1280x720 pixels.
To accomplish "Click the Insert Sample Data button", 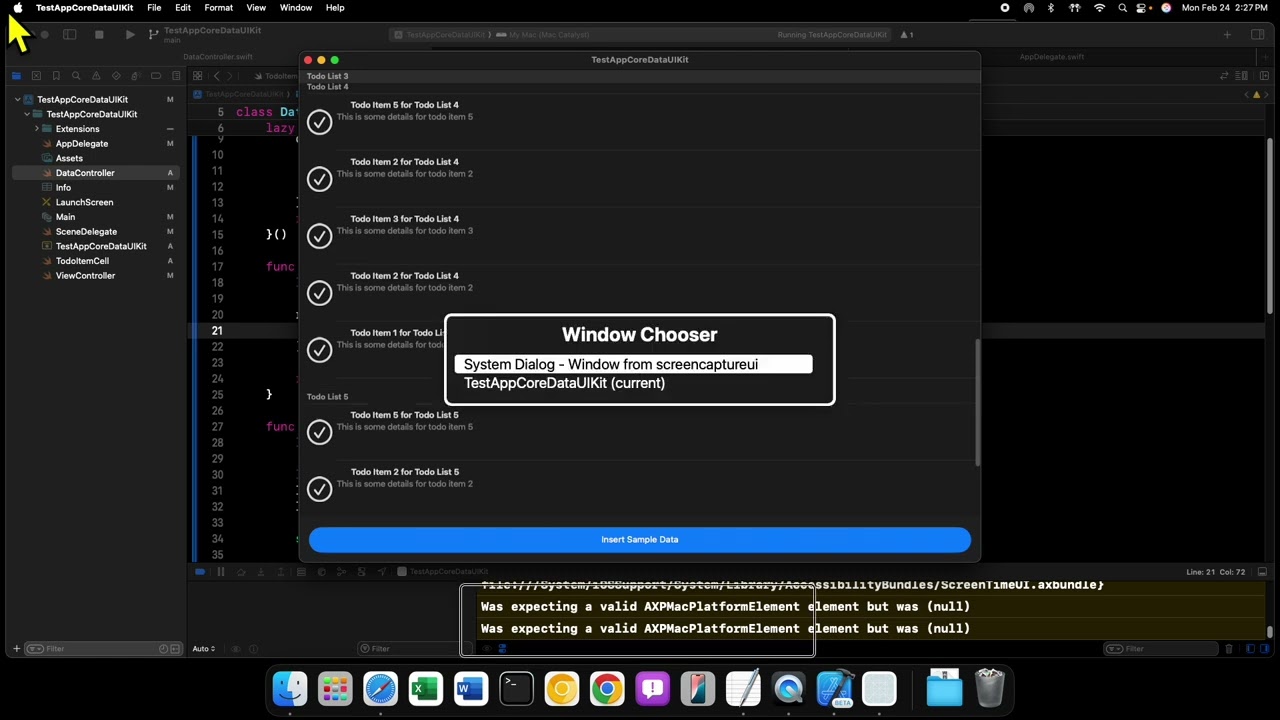I will (x=640, y=540).
